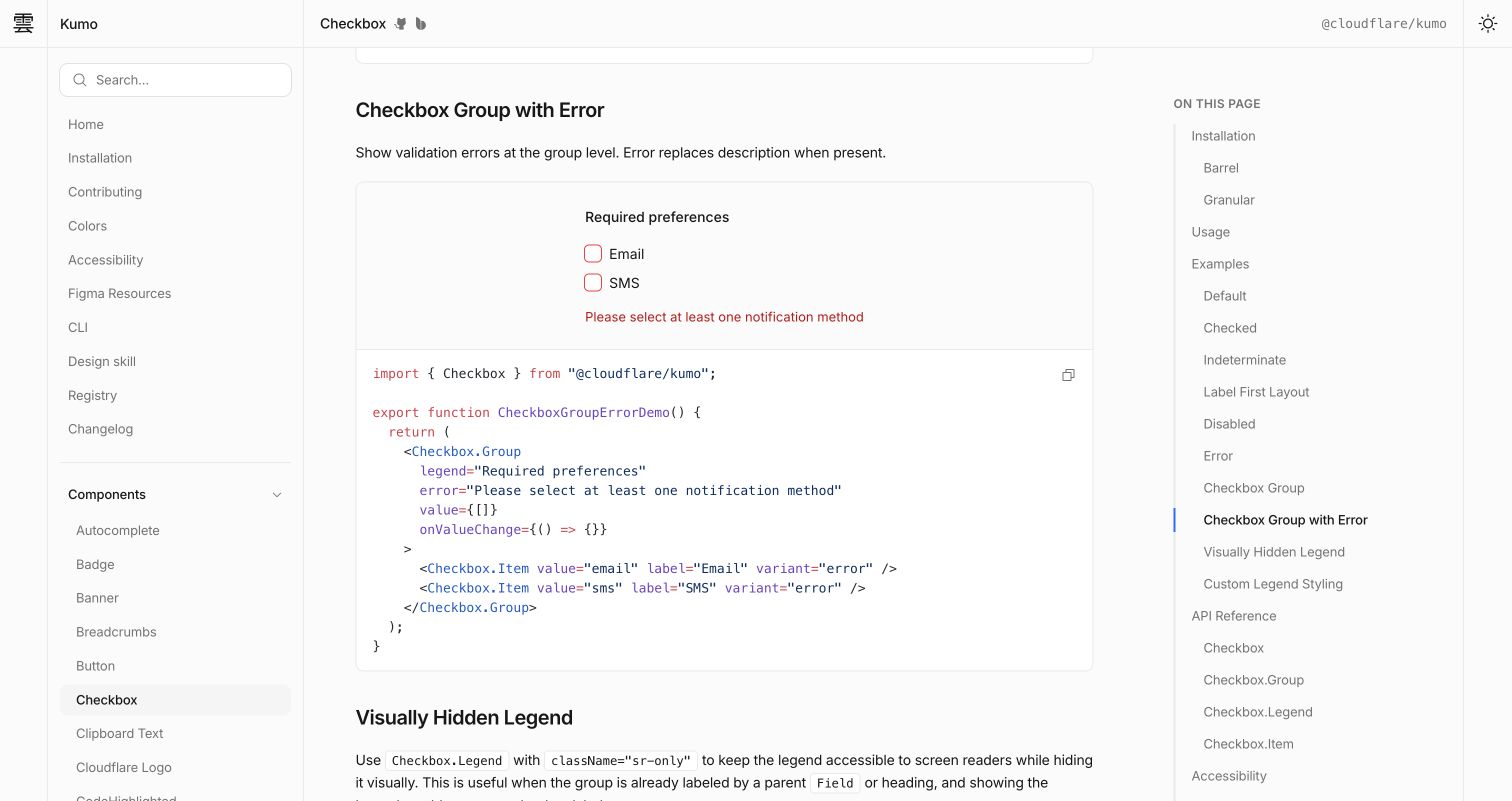1512x801 pixels.
Task: Jump to Visually Hidden Legend section
Action: coord(1274,552)
